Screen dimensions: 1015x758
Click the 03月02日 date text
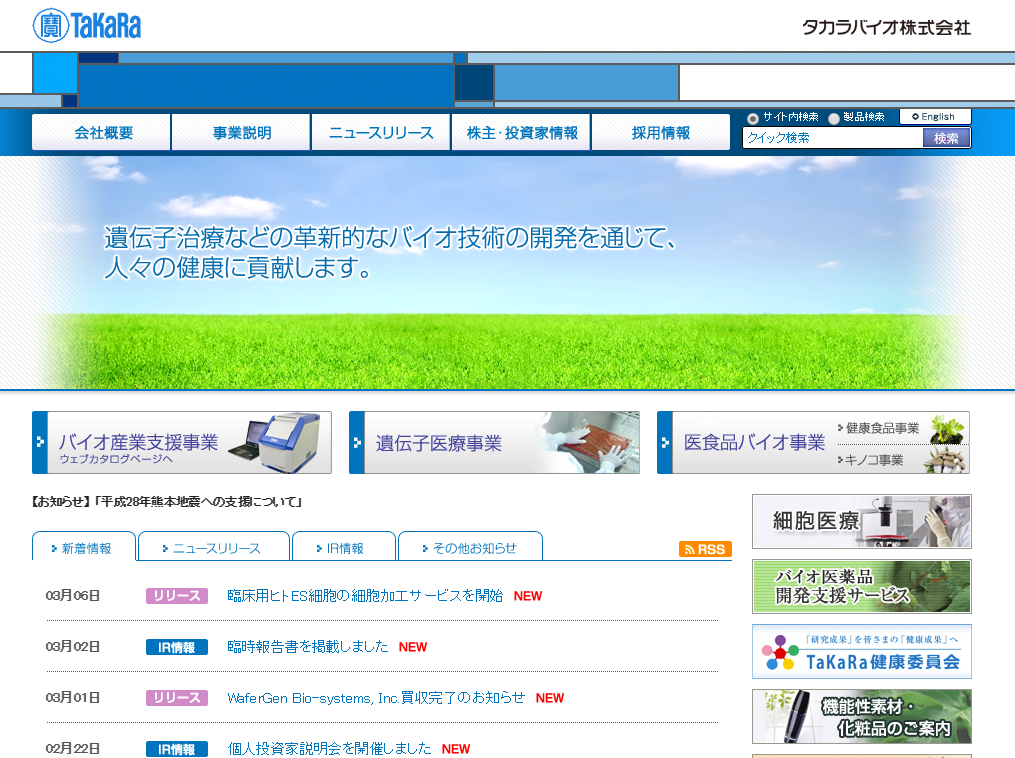coord(72,647)
